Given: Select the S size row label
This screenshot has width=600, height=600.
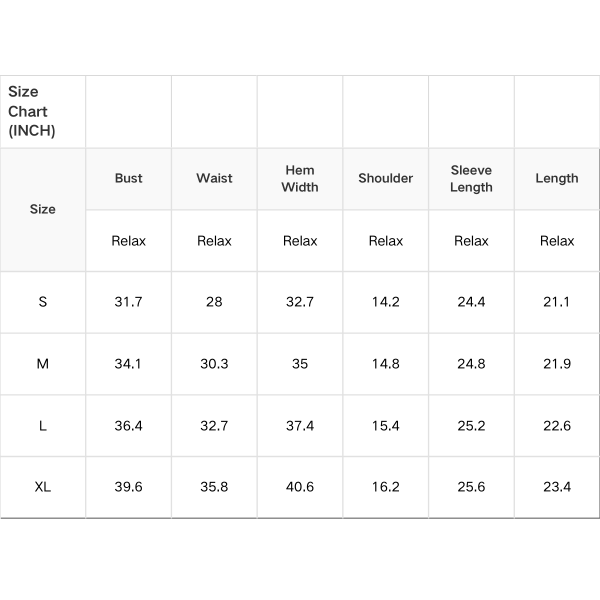Looking at the screenshot, I should click(42, 302).
